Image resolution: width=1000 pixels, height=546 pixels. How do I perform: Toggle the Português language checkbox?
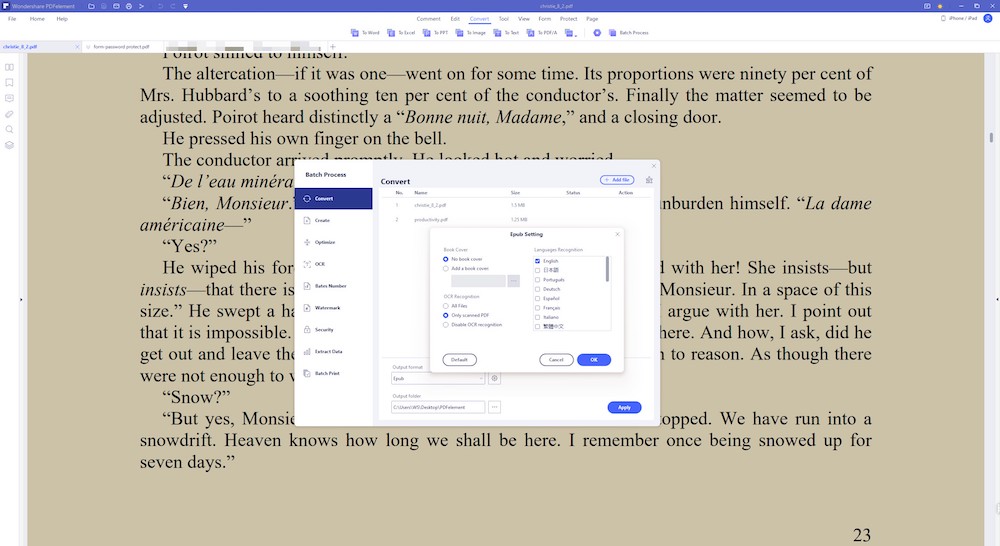pyautogui.click(x=537, y=280)
